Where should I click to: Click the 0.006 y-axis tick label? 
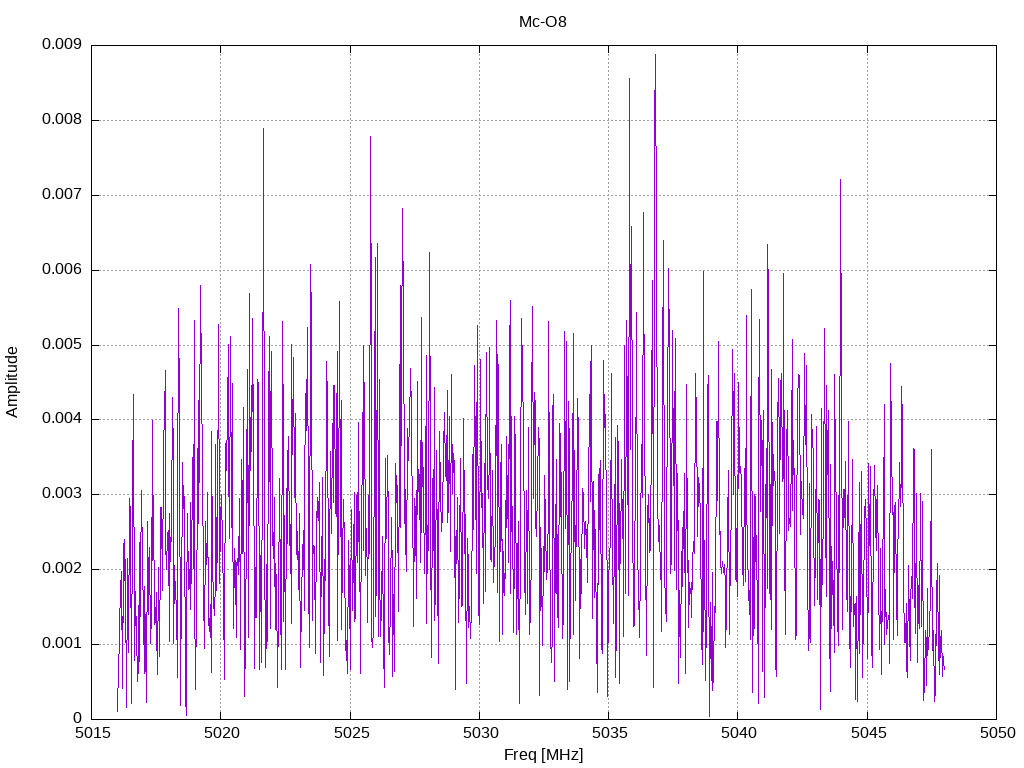coord(62,270)
